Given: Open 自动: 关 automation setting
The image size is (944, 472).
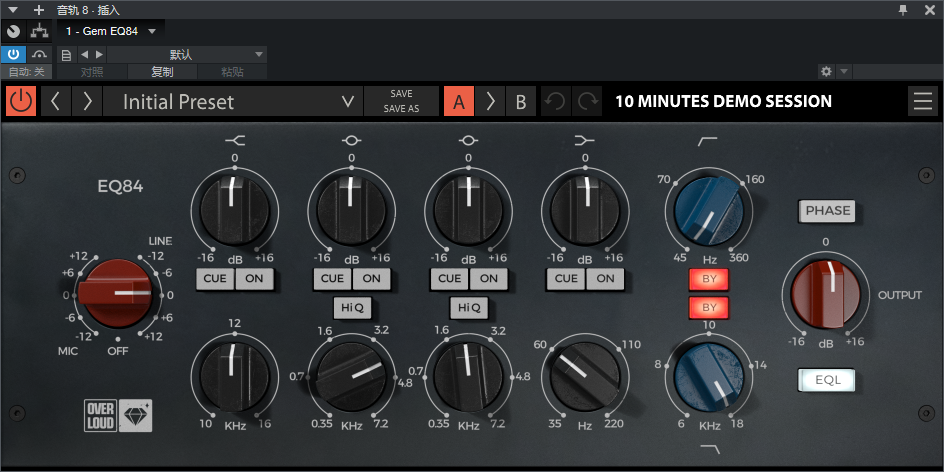Looking at the screenshot, I should (x=26, y=72).
